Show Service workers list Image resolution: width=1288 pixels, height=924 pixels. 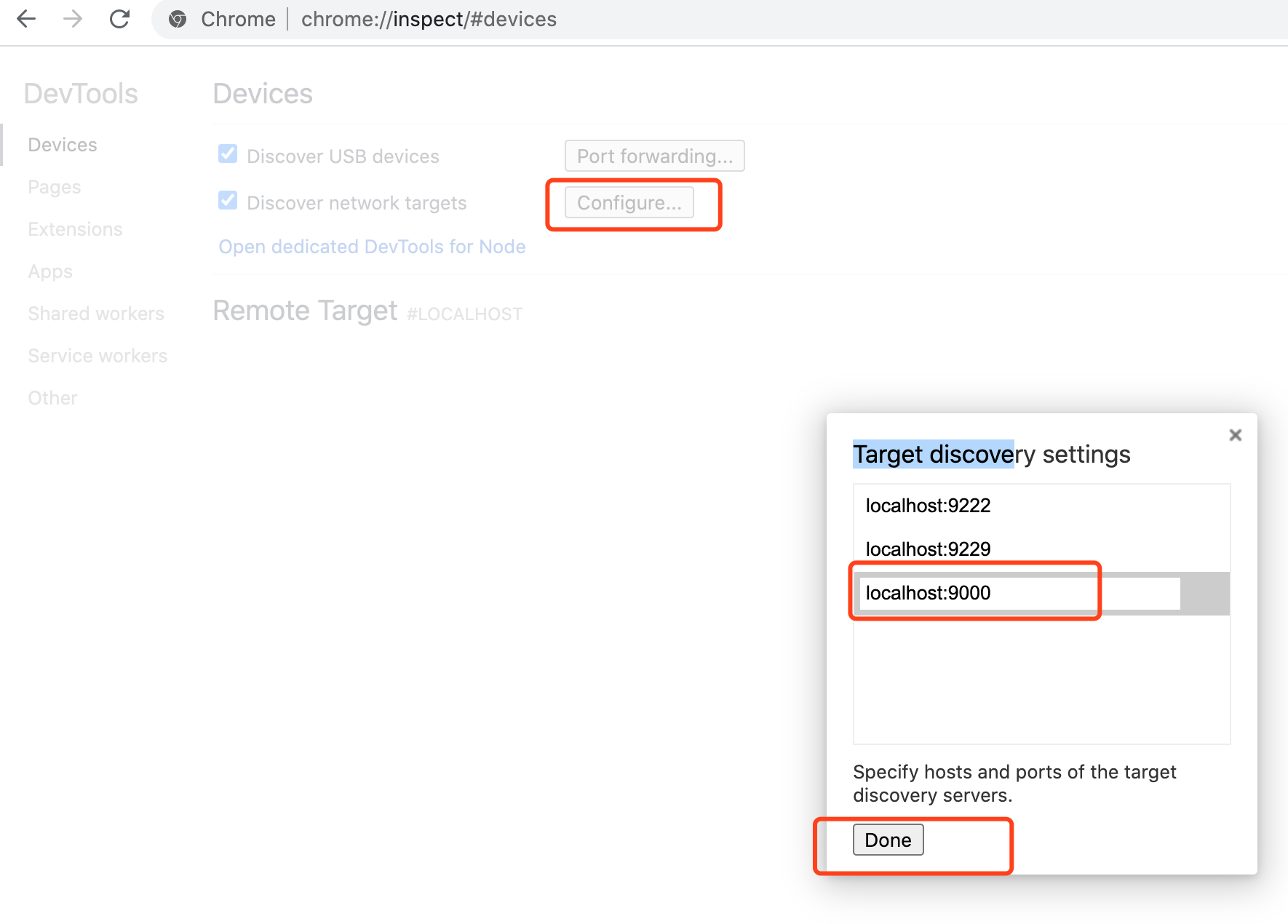[x=98, y=356]
